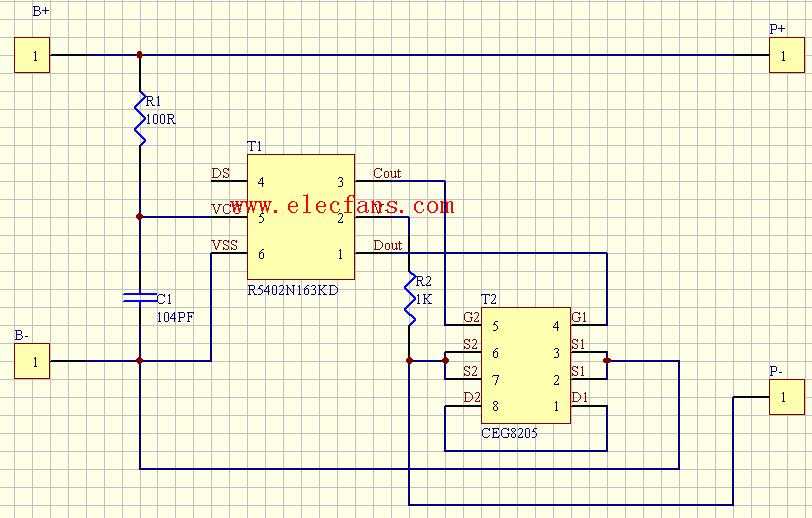Select resistor R1 symbol
This screenshot has height=518, width=812.
[140, 118]
